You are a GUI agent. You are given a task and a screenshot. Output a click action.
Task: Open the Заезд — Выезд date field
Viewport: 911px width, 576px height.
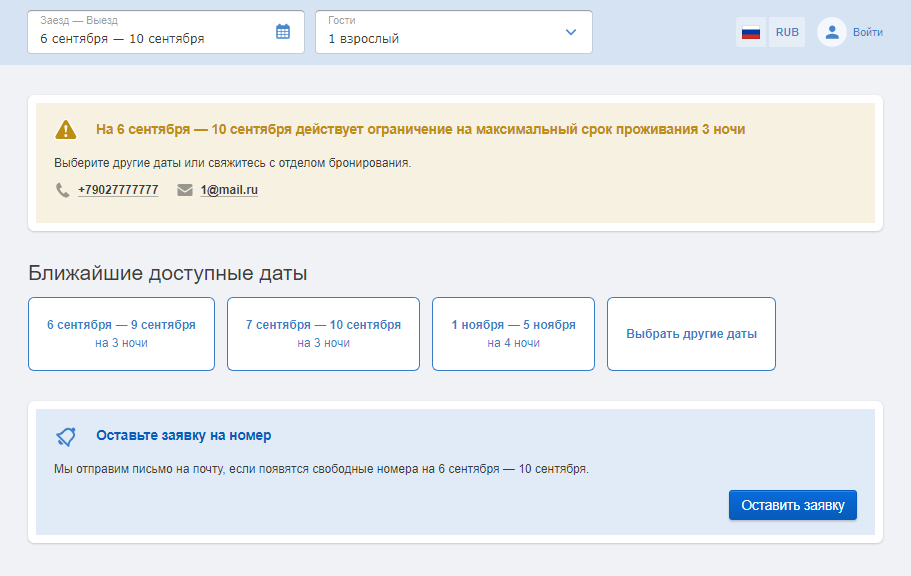coord(166,32)
